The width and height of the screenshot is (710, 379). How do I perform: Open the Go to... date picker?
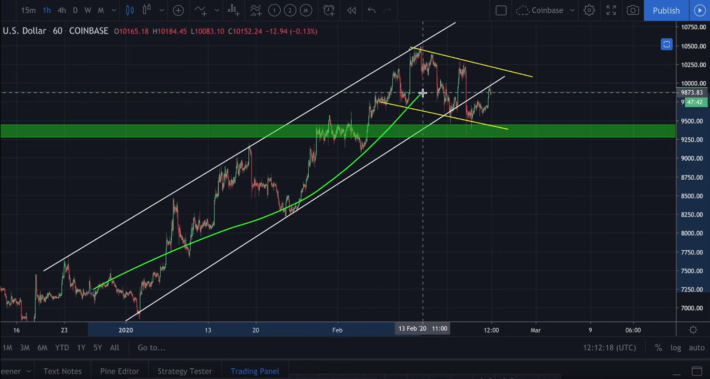(151, 348)
